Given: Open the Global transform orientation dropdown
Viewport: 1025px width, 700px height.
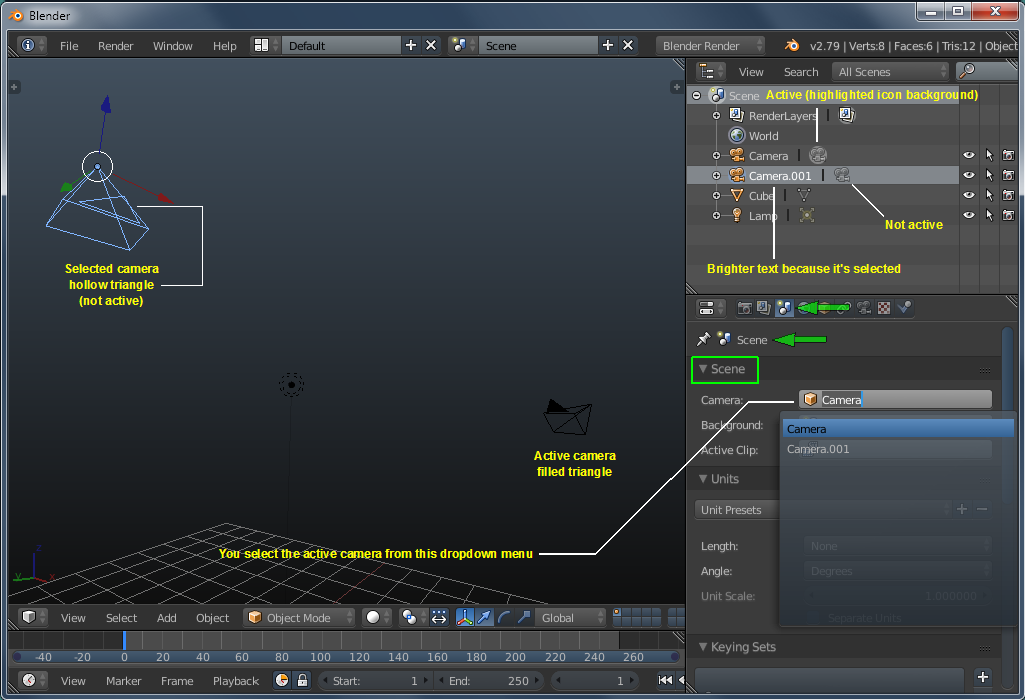Looking at the screenshot, I should 571,617.
